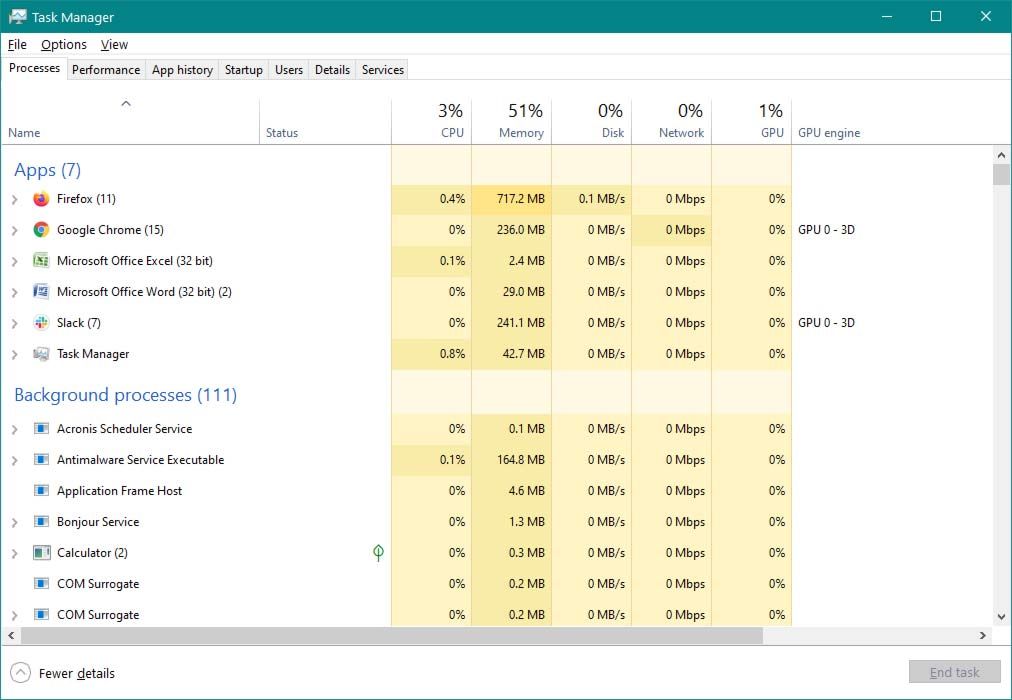The width and height of the screenshot is (1012, 700).
Task: Sort processes by Memory column
Action: 512,121
